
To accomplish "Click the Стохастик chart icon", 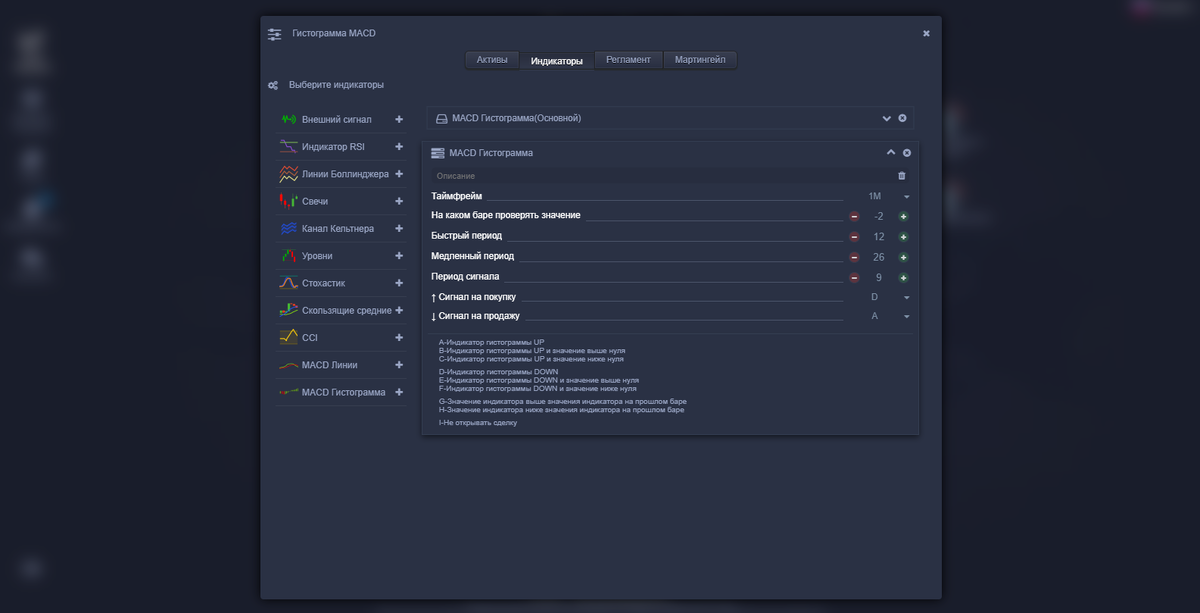I will click(288, 283).
